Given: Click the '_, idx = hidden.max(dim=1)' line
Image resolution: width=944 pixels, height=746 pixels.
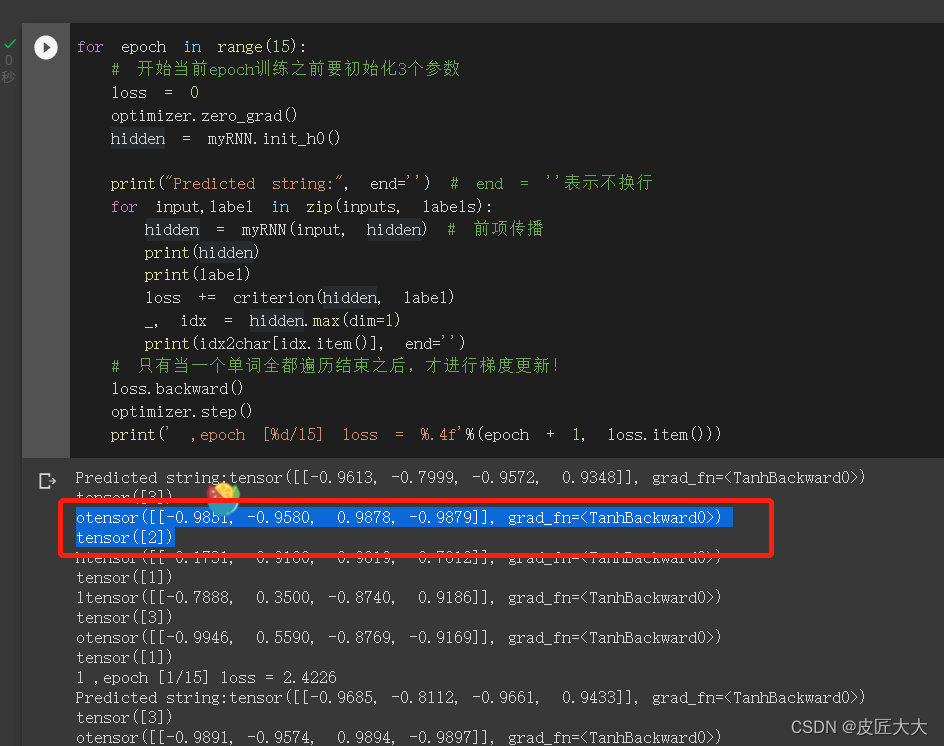Looking at the screenshot, I should [273, 321].
